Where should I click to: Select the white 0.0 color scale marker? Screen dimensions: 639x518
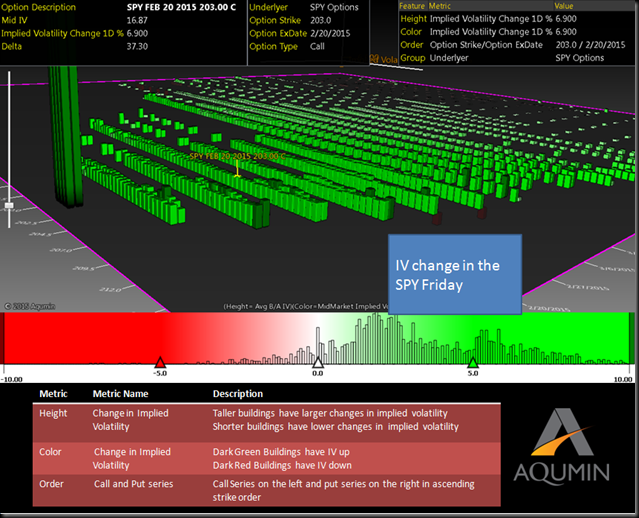(317, 362)
